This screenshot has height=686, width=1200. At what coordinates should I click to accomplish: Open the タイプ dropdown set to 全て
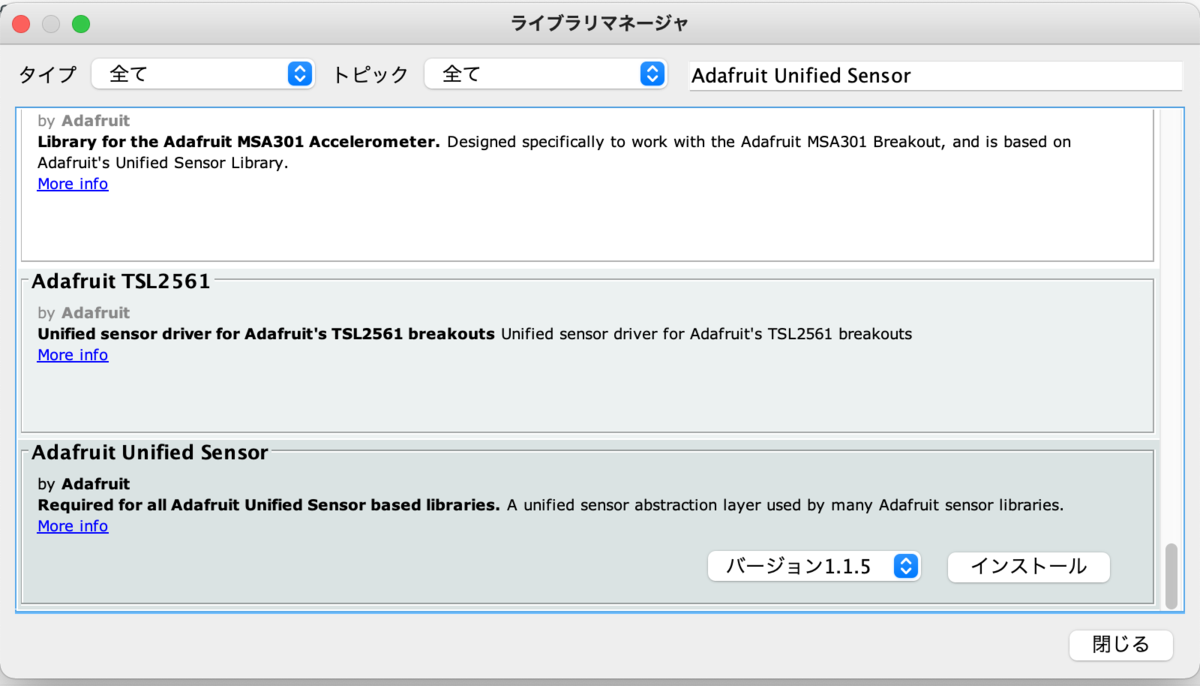coord(204,74)
